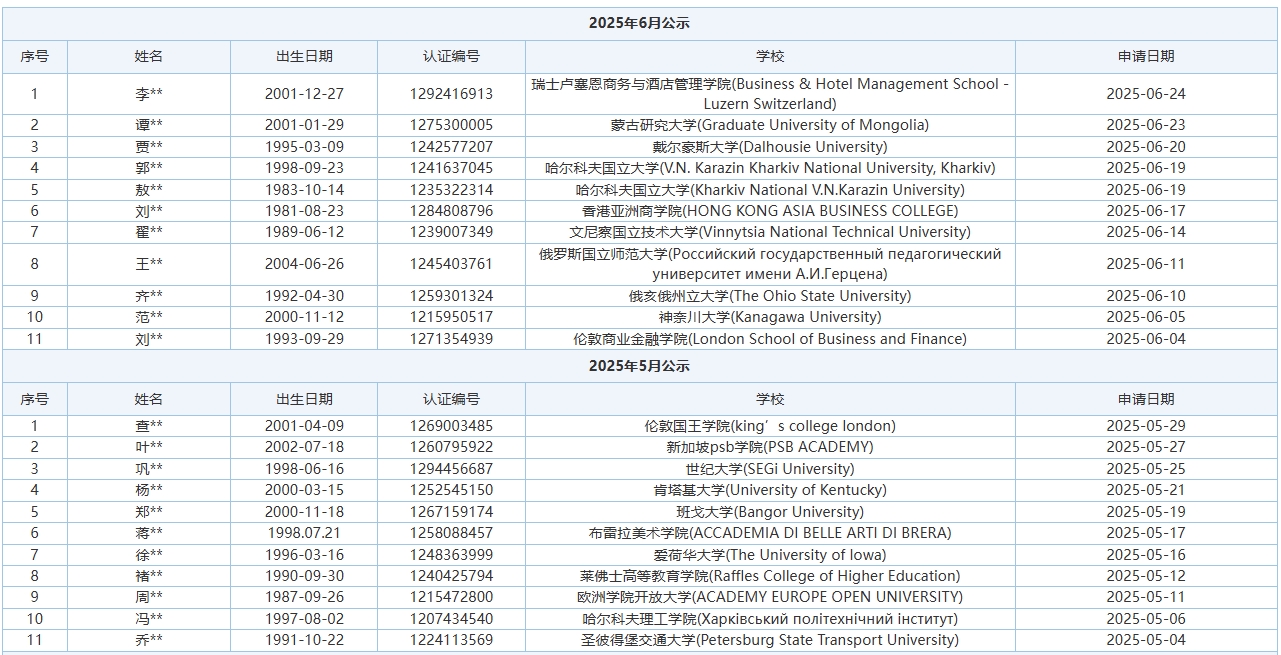Select the name 巩** in the table
The width and height of the screenshot is (1281, 655).
[149, 469]
